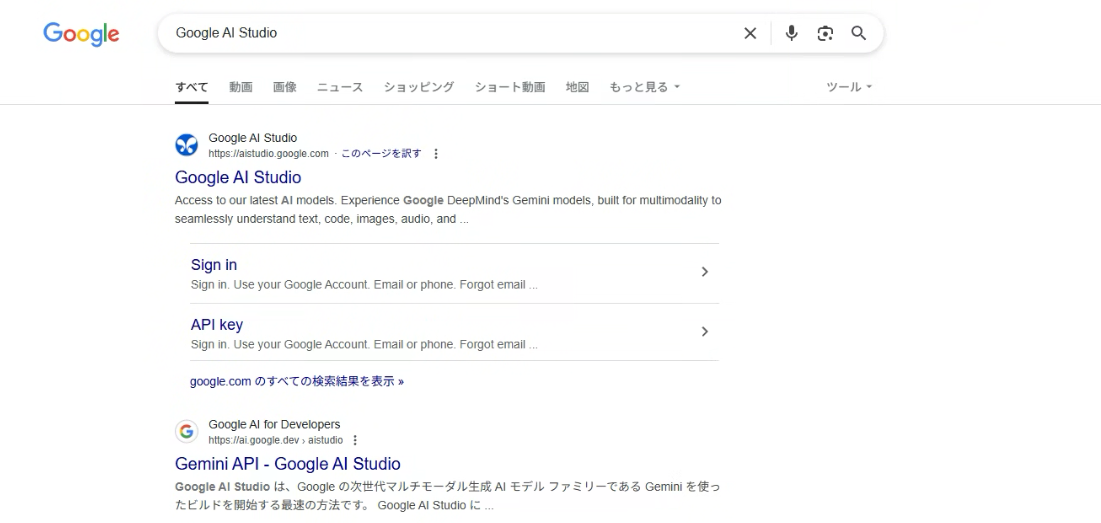Open the 地図 tab
The image size is (1101, 523).
tap(577, 87)
